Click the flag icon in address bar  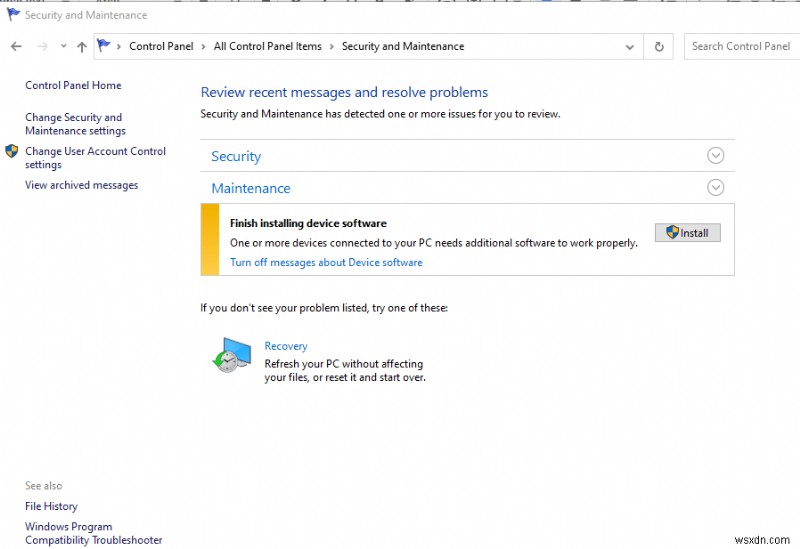(x=104, y=45)
